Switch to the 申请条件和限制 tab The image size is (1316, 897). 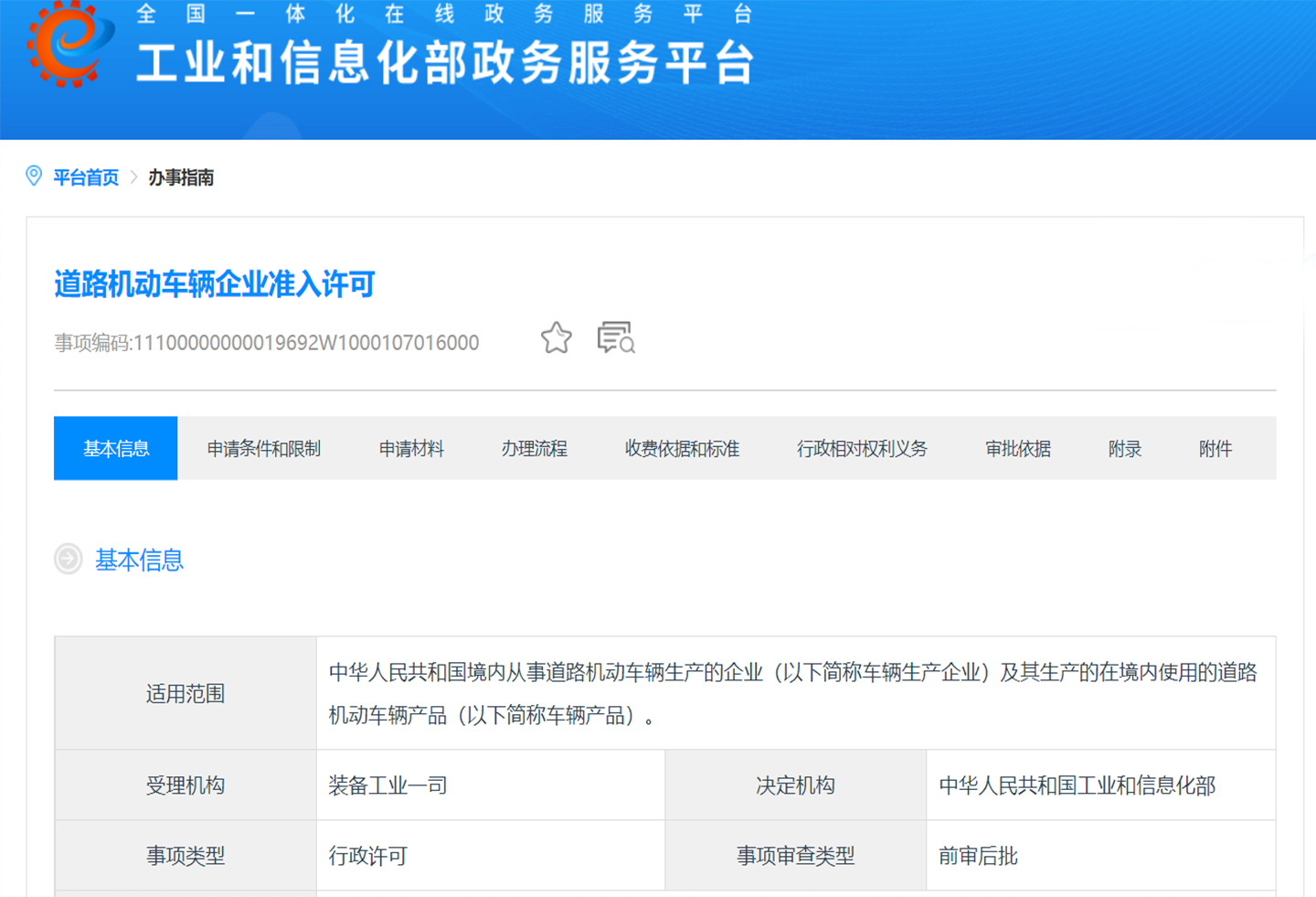264,448
